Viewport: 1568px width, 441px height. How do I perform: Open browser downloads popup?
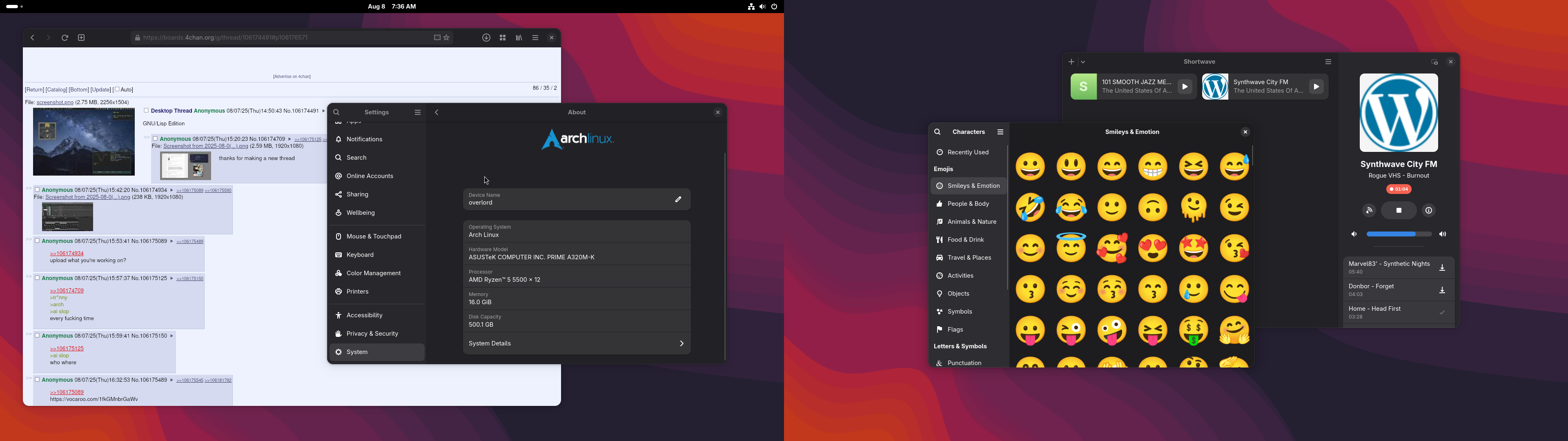click(486, 38)
